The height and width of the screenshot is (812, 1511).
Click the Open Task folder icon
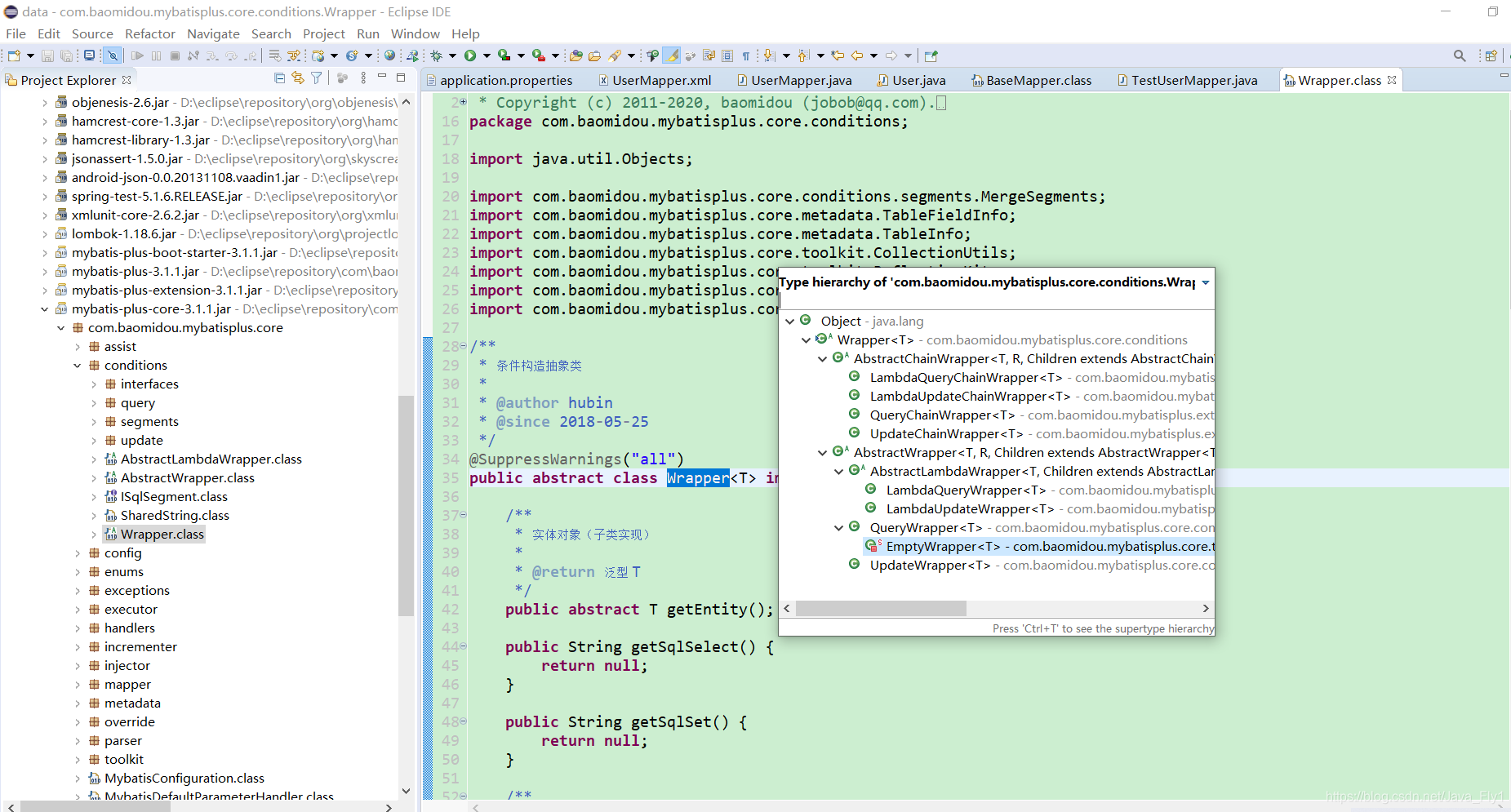(594, 55)
